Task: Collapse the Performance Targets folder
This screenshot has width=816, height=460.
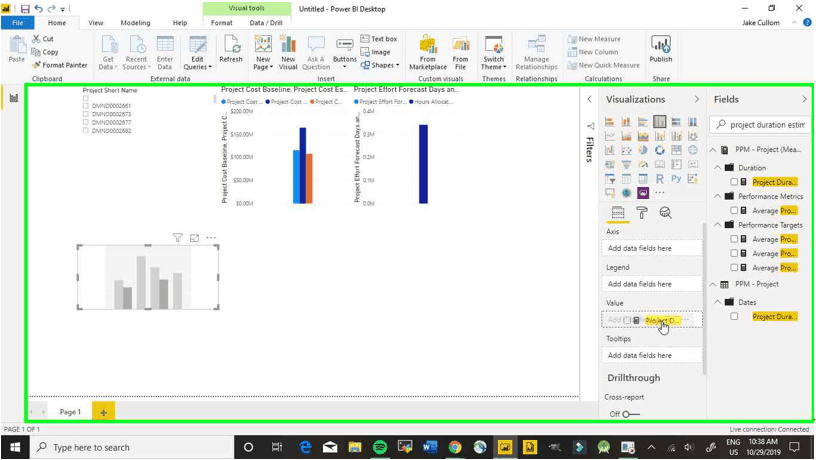Action: click(718, 225)
